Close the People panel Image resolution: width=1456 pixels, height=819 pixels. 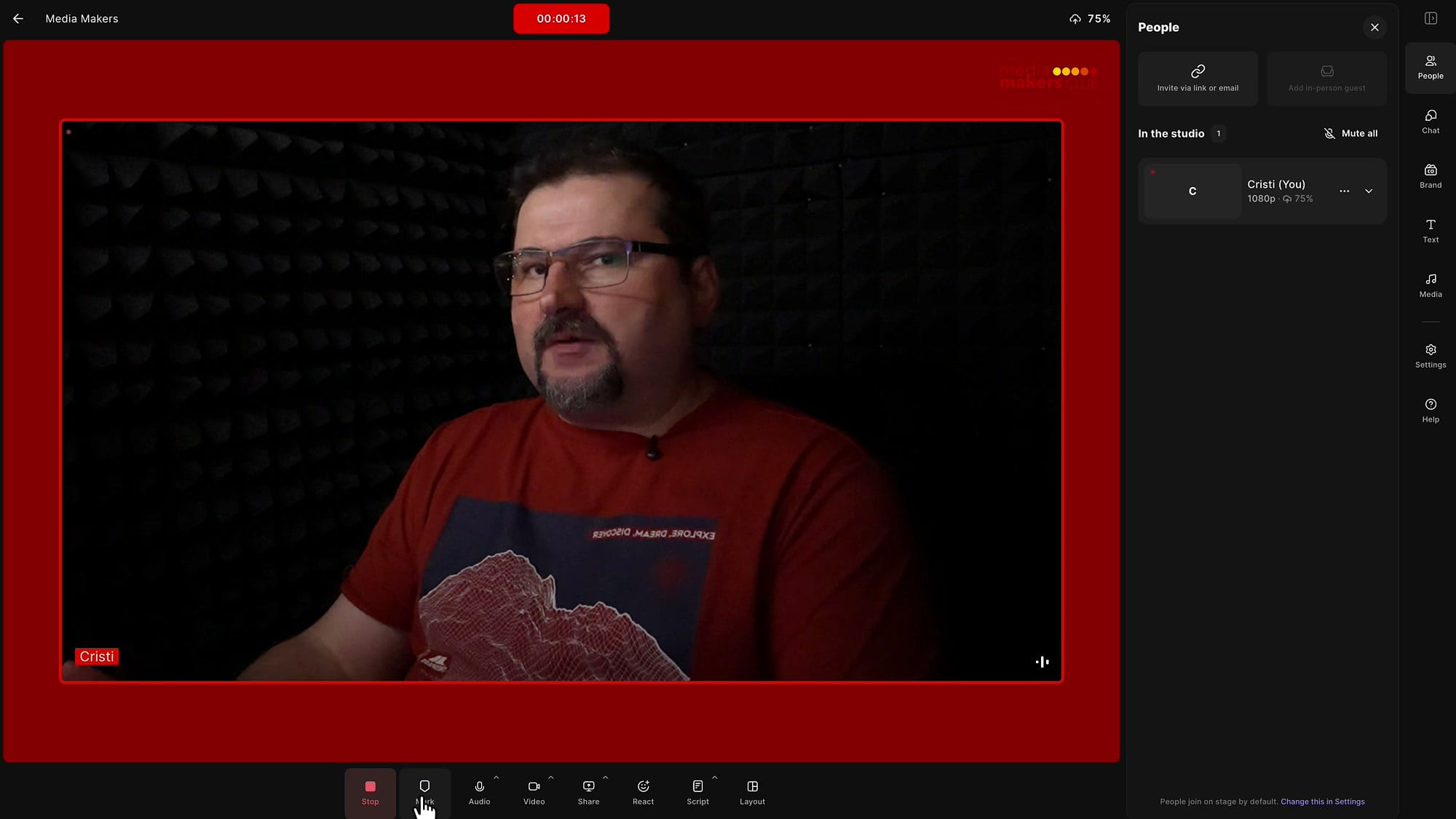(x=1374, y=28)
